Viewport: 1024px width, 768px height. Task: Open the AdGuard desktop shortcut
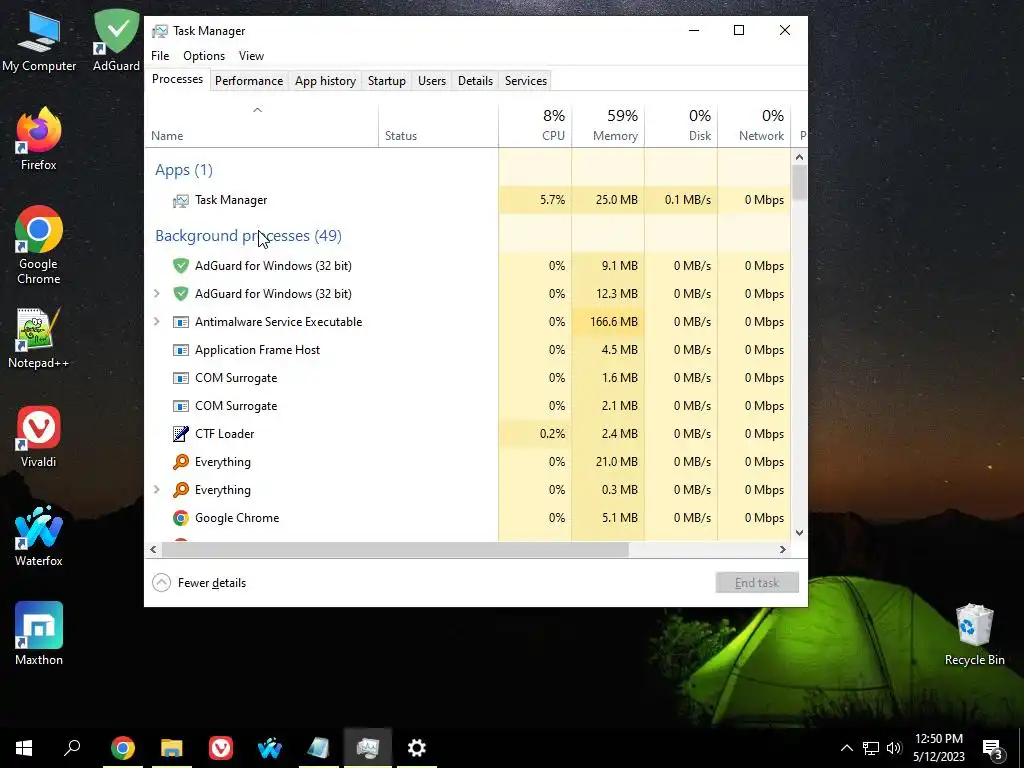point(116,40)
